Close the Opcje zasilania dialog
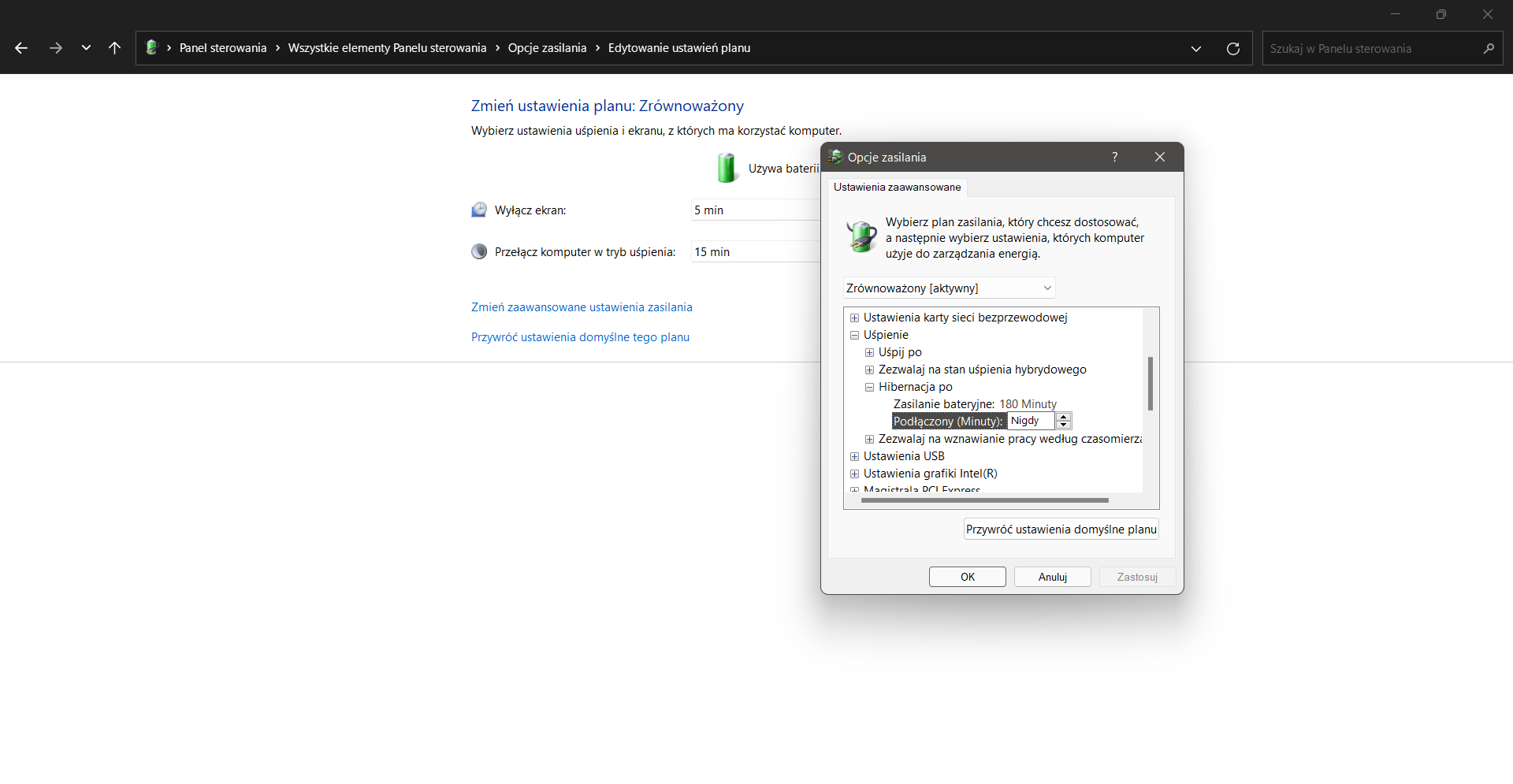 1160,157
